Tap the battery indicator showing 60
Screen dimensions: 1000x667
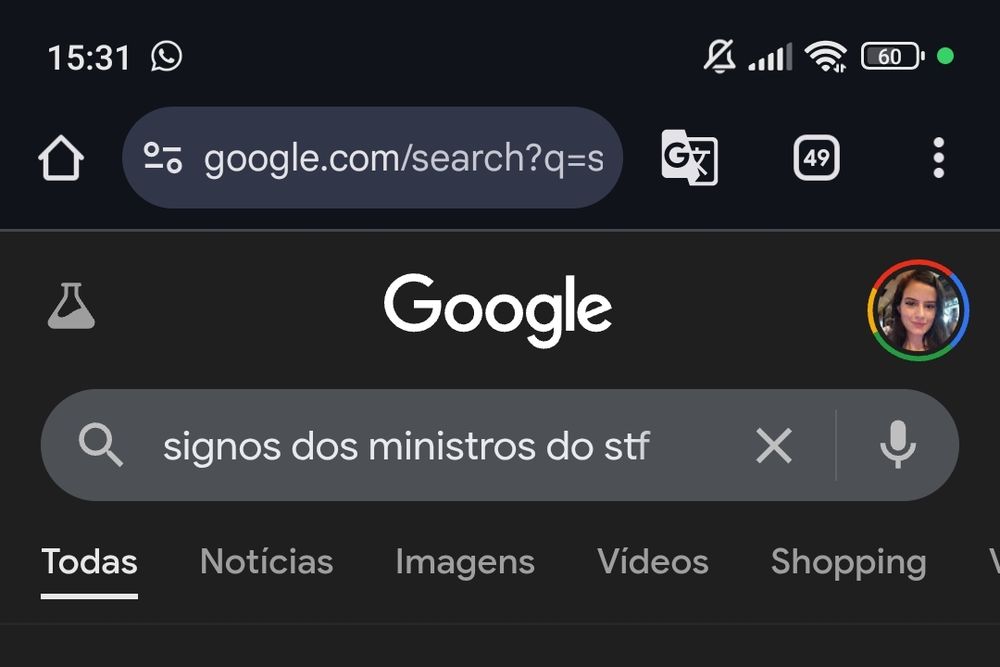tap(888, 56)
